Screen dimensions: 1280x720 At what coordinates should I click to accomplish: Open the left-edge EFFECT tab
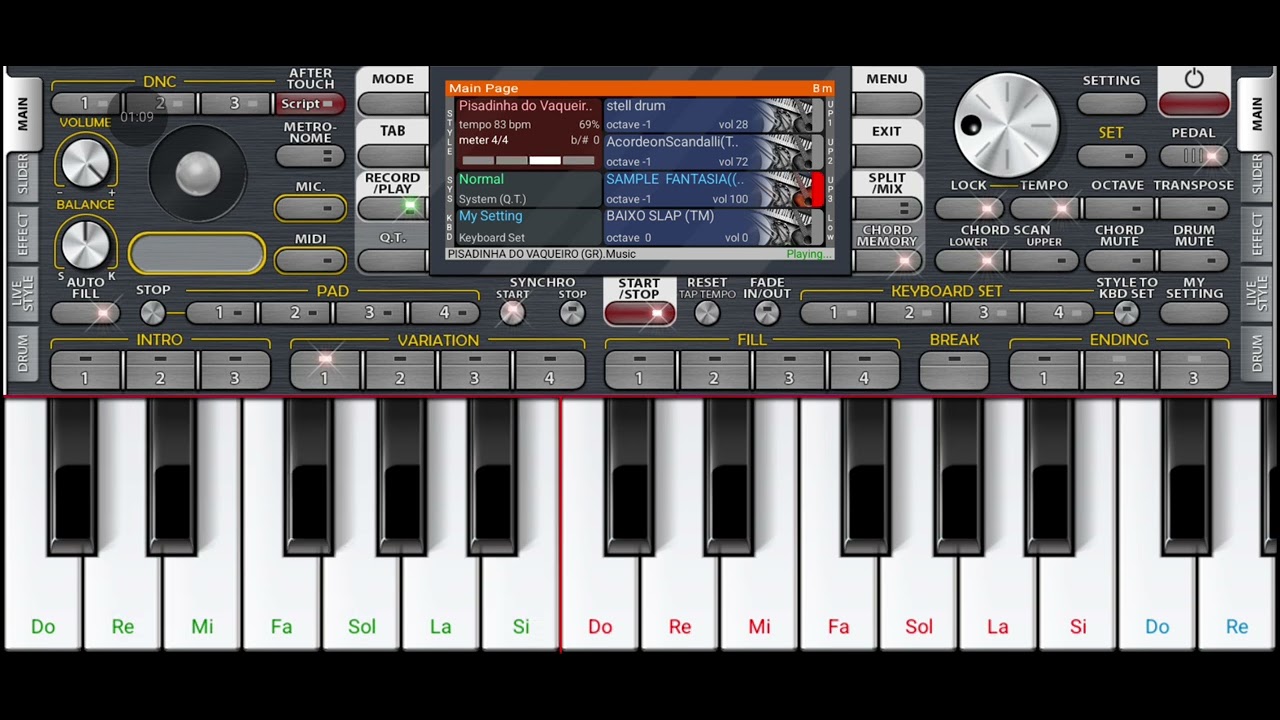click(22, 235)
